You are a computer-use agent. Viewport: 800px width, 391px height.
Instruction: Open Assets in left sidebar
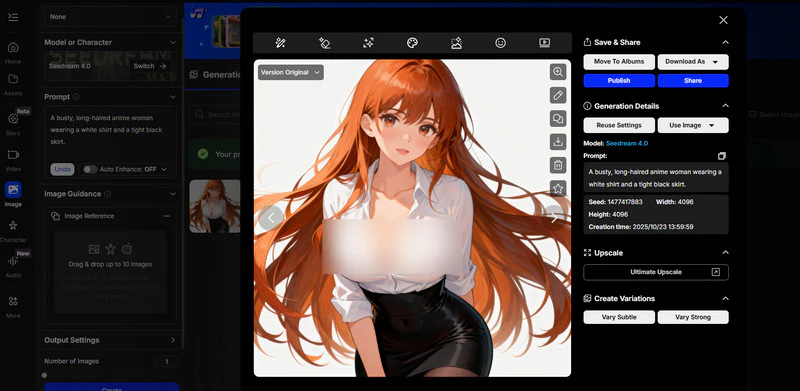(x=13, y=85)
